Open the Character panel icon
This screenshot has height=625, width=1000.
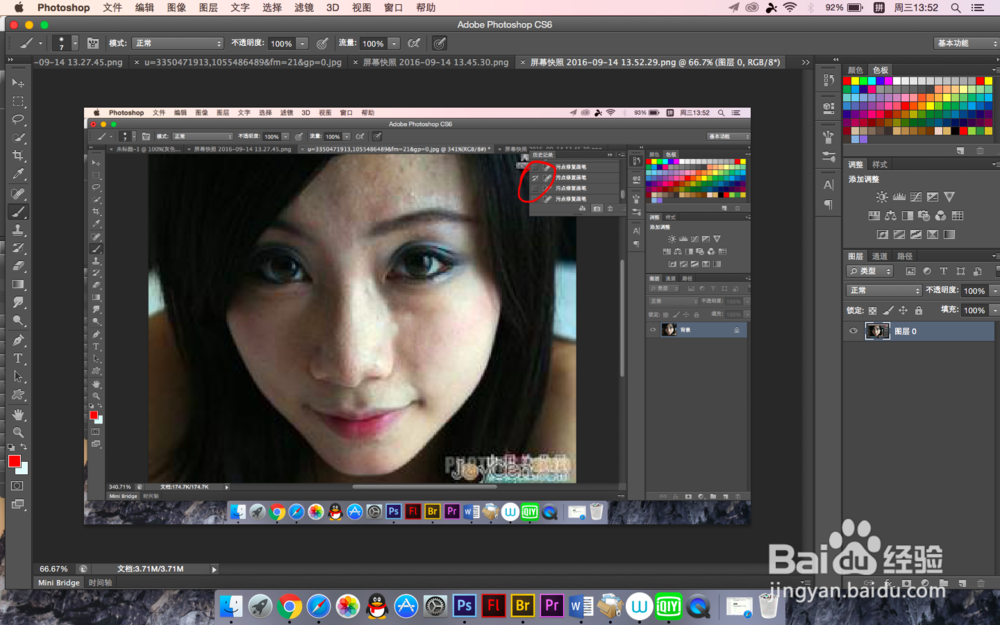[828, 185]
